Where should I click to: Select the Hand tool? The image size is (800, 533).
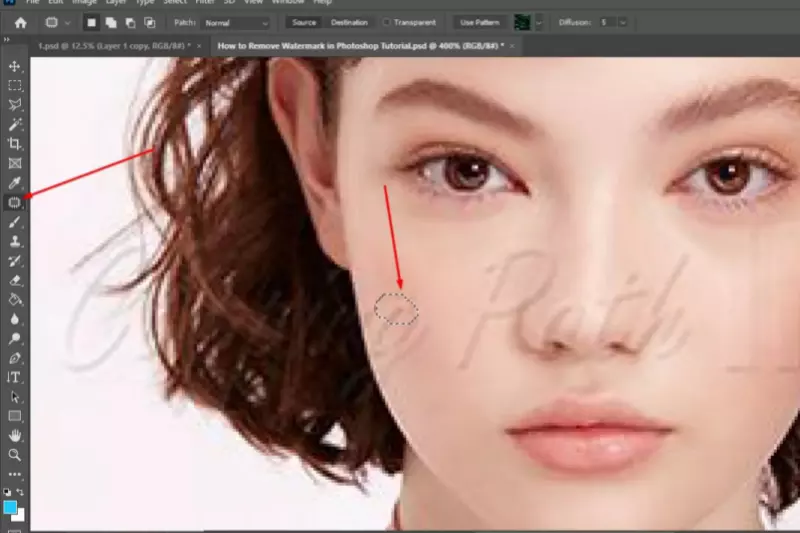click(x=14, y=436)
